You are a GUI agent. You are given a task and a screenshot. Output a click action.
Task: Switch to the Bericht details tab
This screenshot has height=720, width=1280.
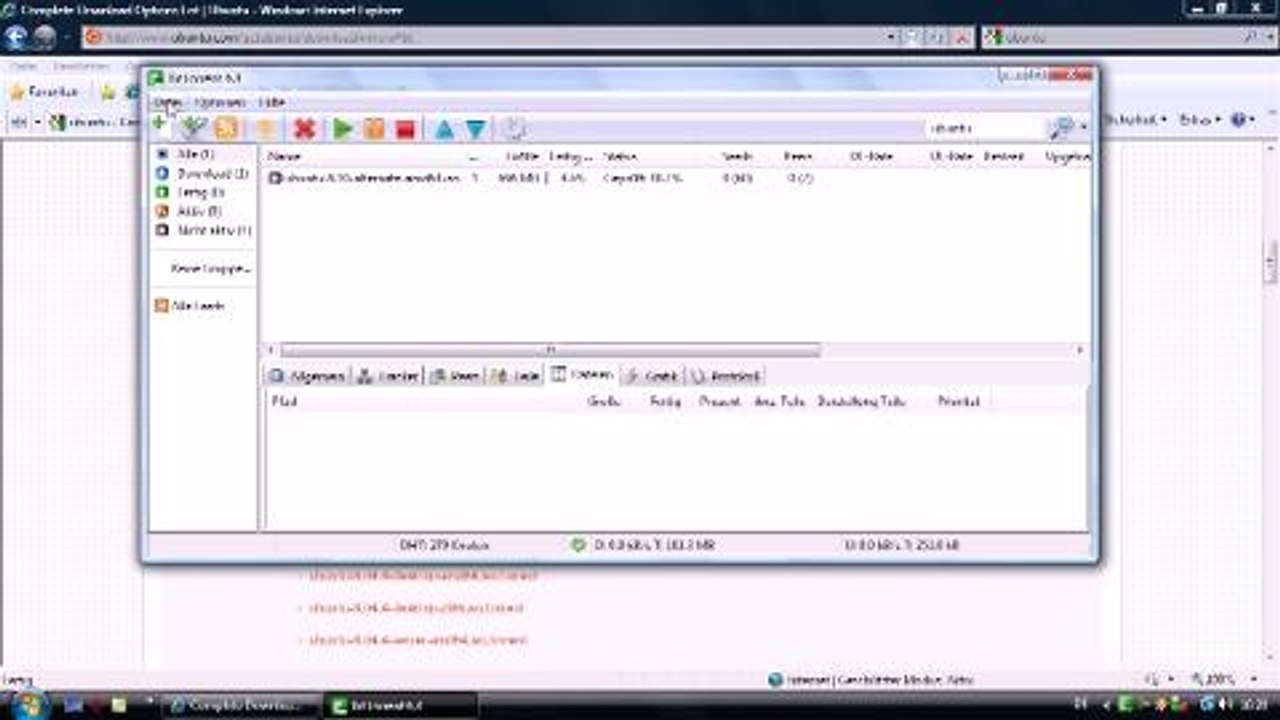(x=727, y=376)
